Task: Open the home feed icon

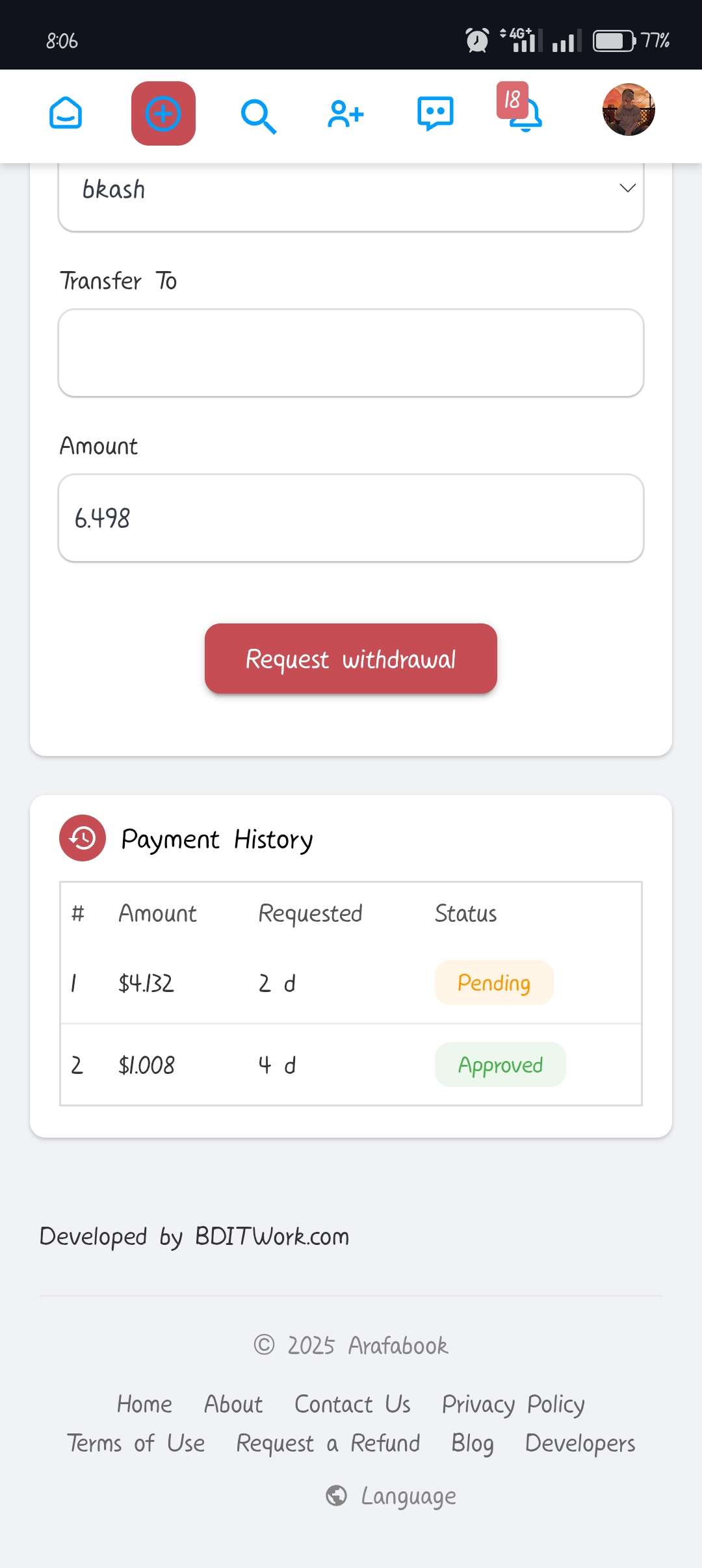Action: click(x=66, y=113)
